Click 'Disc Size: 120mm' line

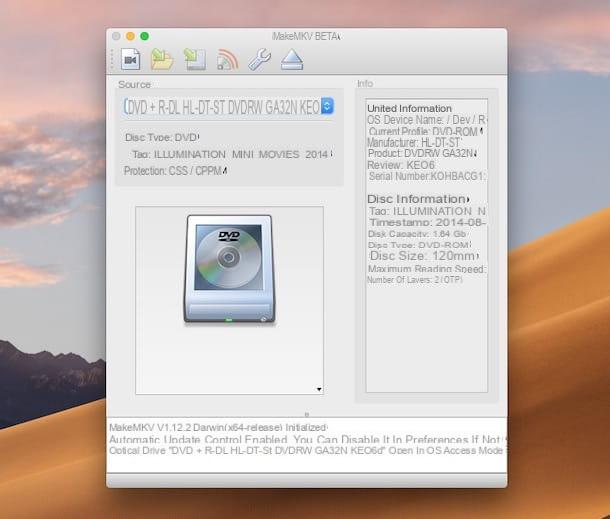click(424, 256)
